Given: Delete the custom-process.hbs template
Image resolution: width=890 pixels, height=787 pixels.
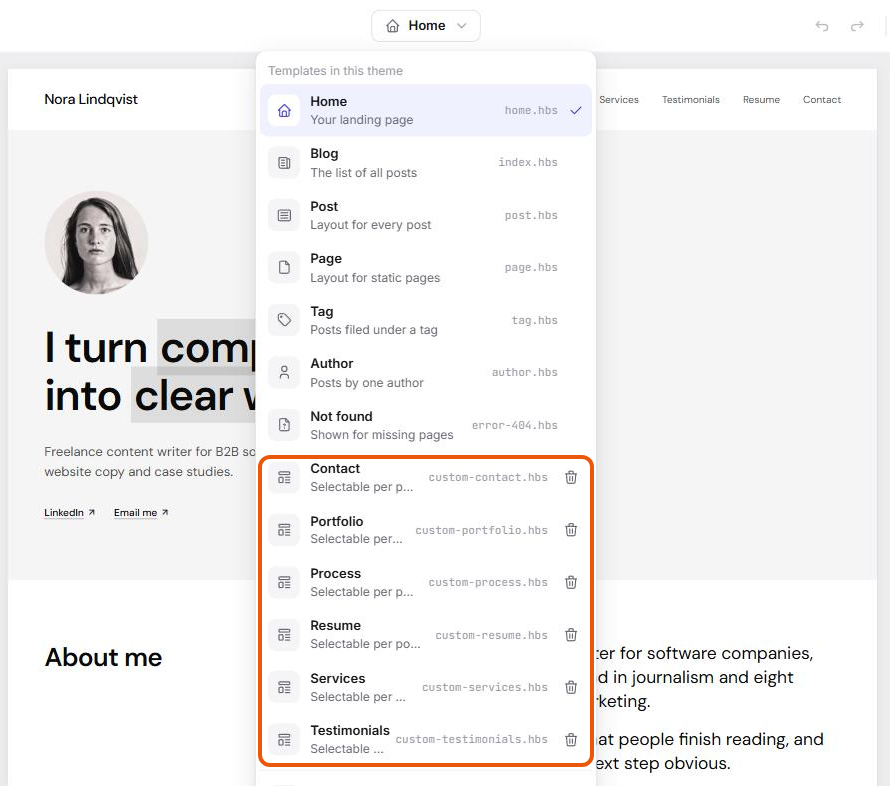Looking at the screenshot, I should (x=571, y=583).
